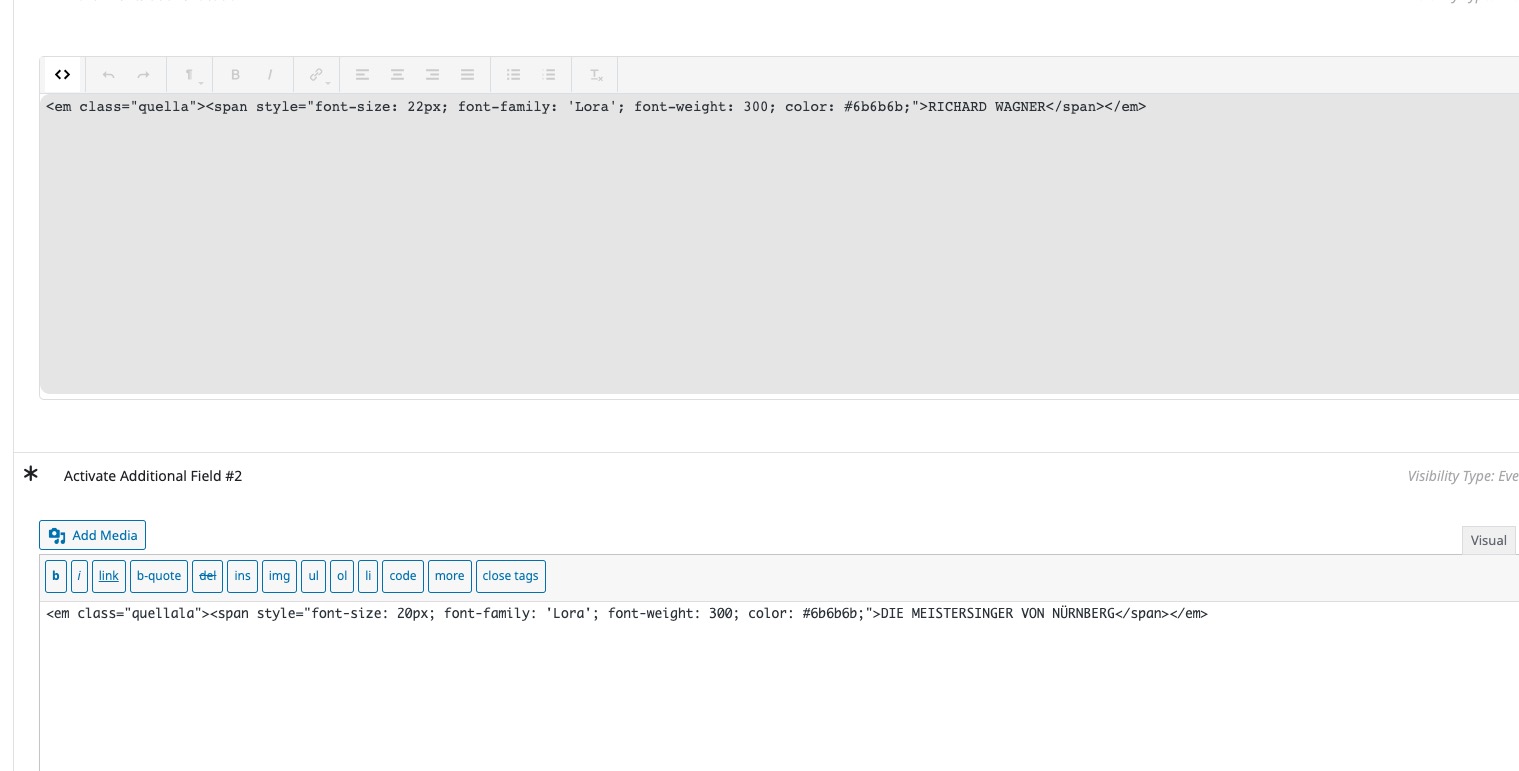Insert a bulleted list

tap(513, 75)
